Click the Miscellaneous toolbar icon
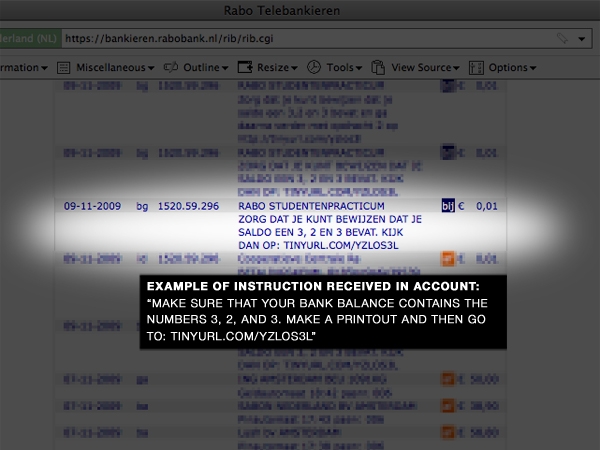This screenshot has height=450, width=600. pyautogui.click(x=64, y=68)
